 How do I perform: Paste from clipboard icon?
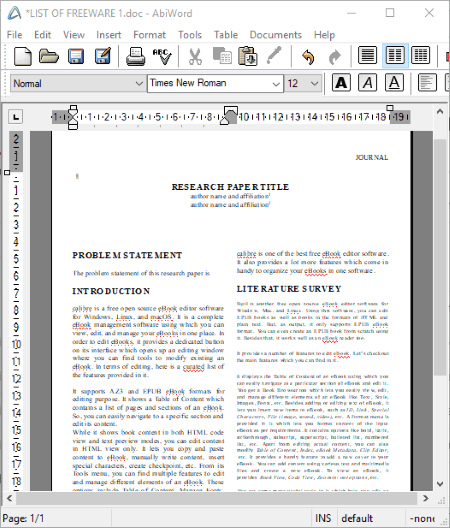pyautogui.click(x=248, y=56)
